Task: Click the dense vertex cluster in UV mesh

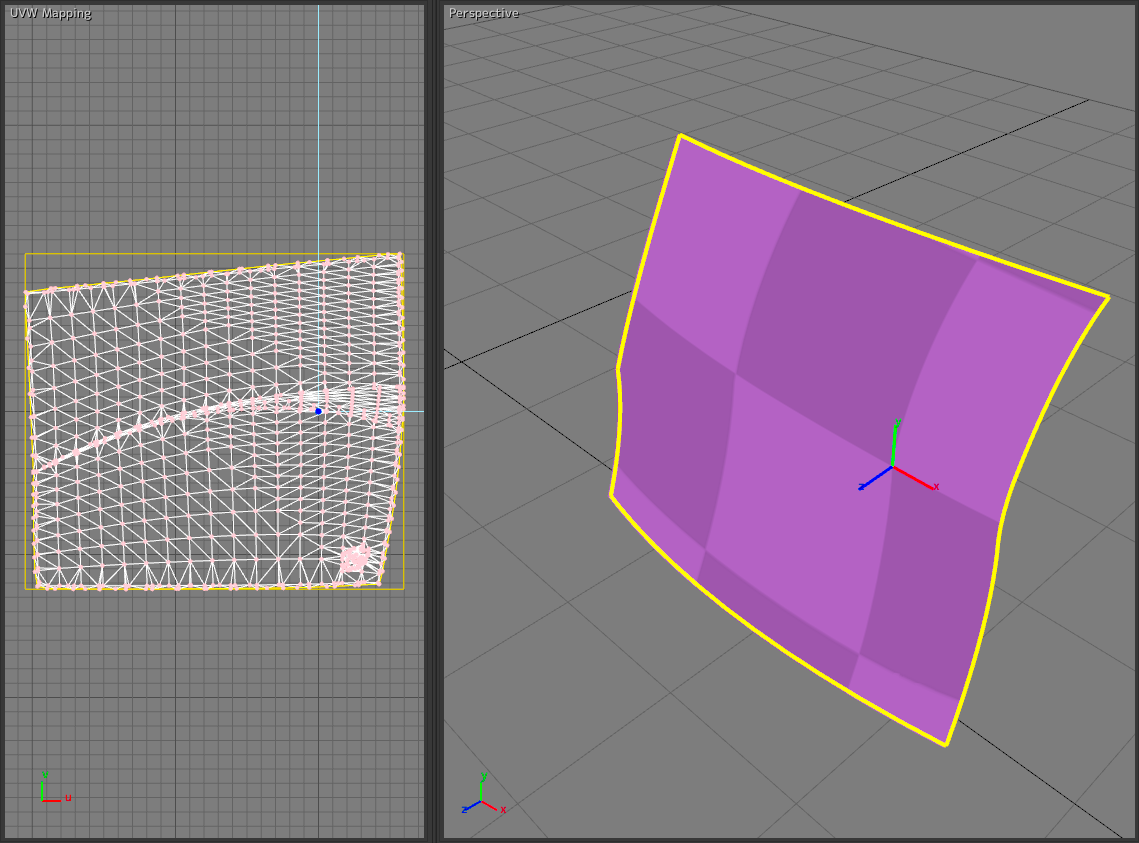Action: click(354, 558)
